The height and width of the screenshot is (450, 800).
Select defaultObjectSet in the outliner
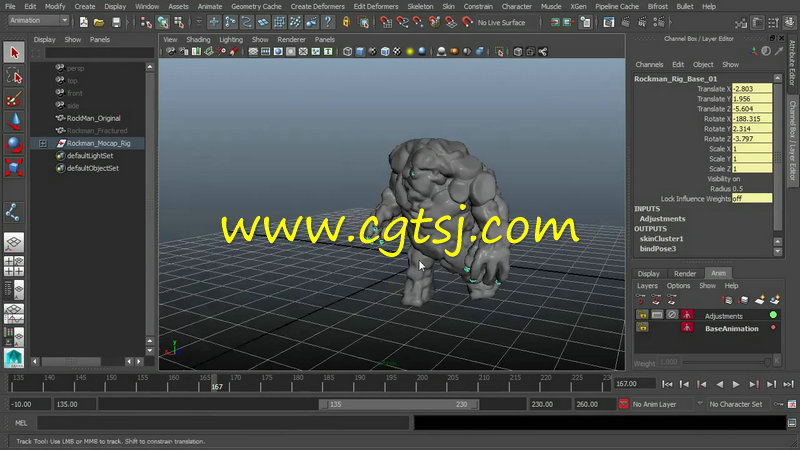tap(93, 168)
